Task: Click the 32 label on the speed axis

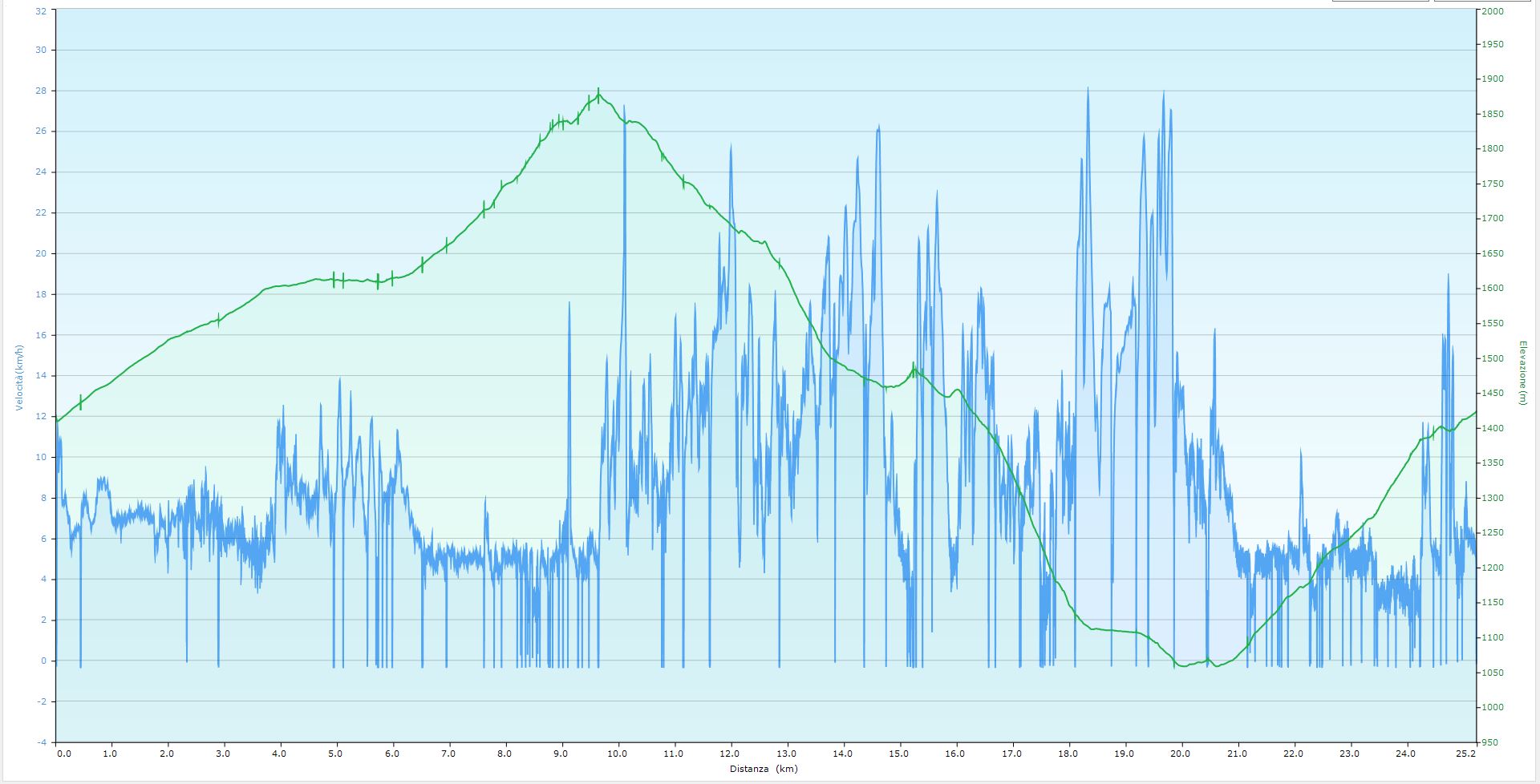Action: pos(42,11)
